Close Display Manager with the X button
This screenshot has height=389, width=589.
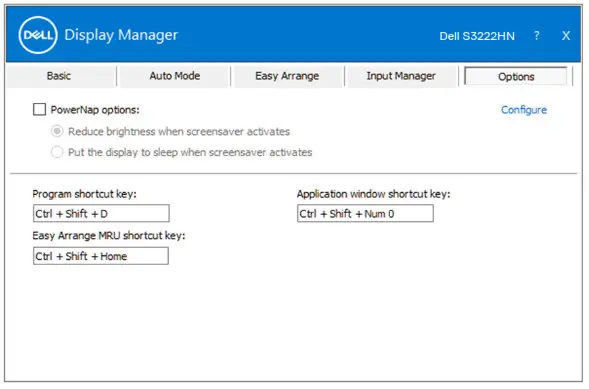coord(566,36)
